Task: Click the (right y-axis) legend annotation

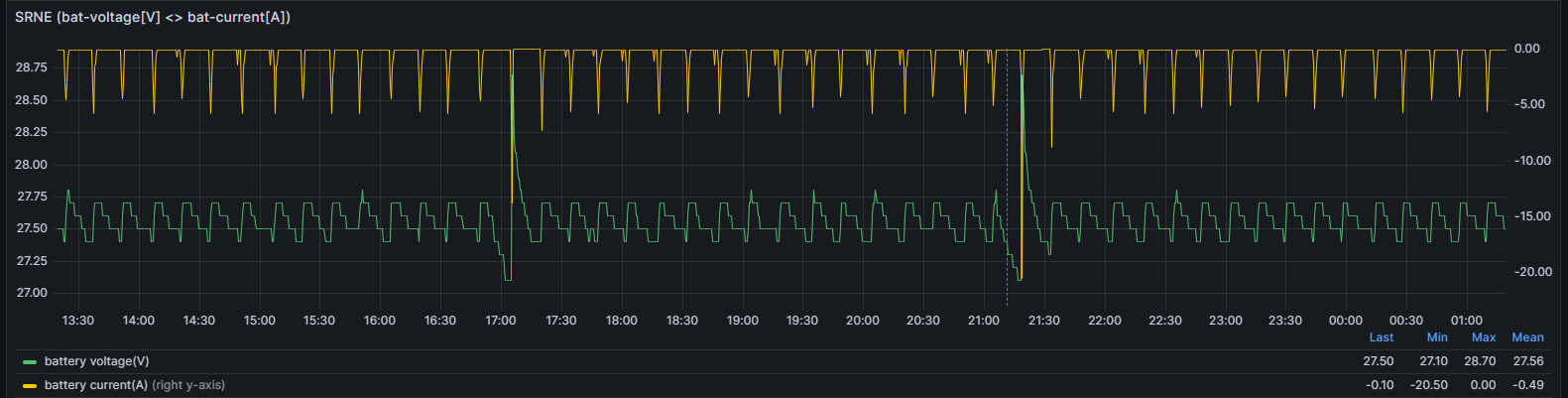Action: [x=188, y=385]
